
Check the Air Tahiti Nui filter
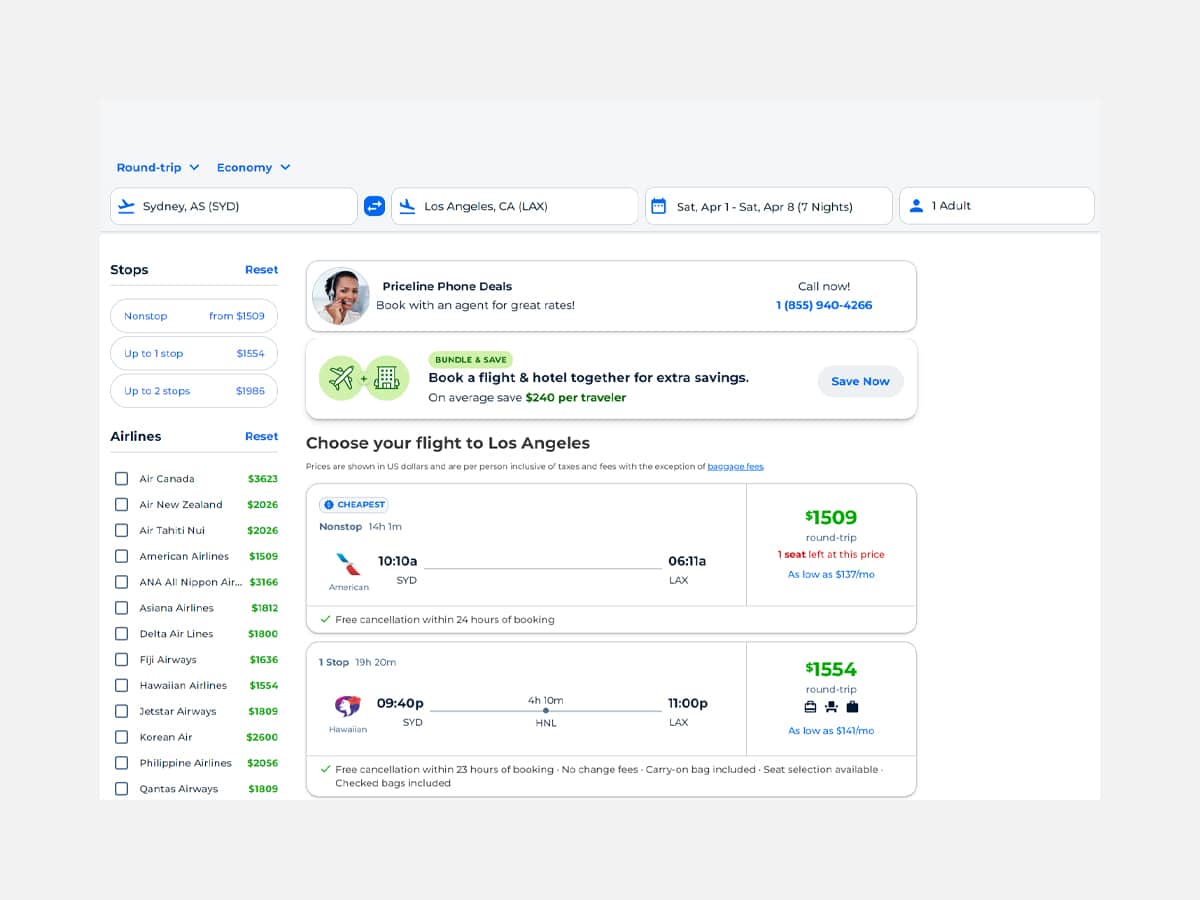121,530
